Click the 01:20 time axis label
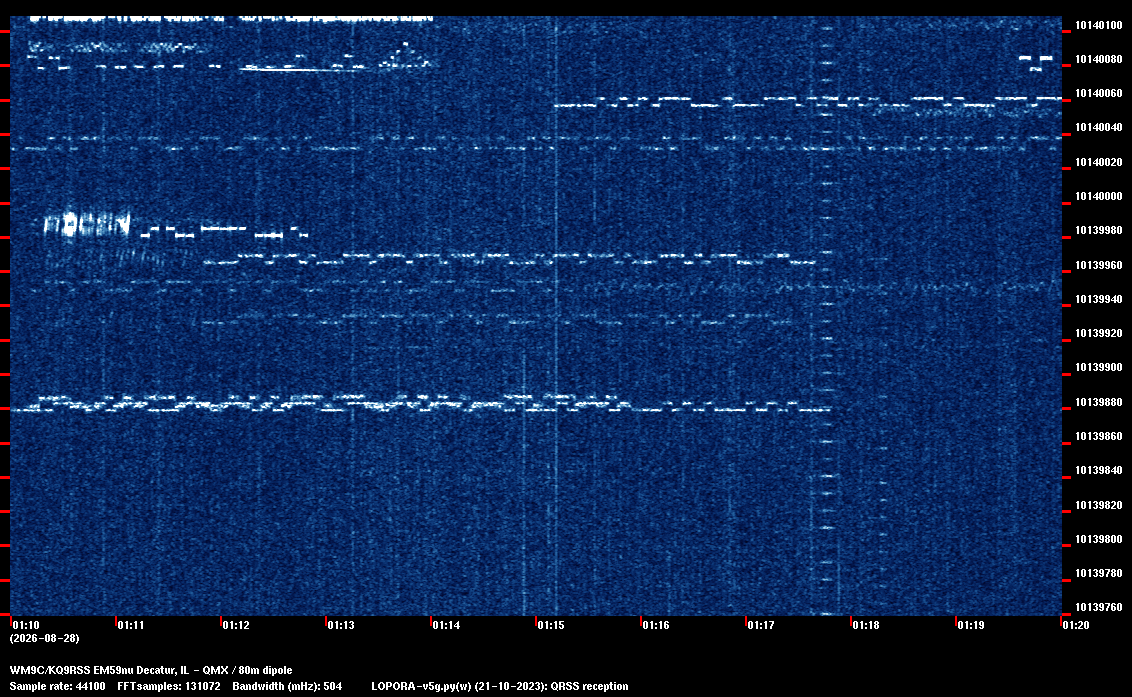 [x=1076, y=625]
